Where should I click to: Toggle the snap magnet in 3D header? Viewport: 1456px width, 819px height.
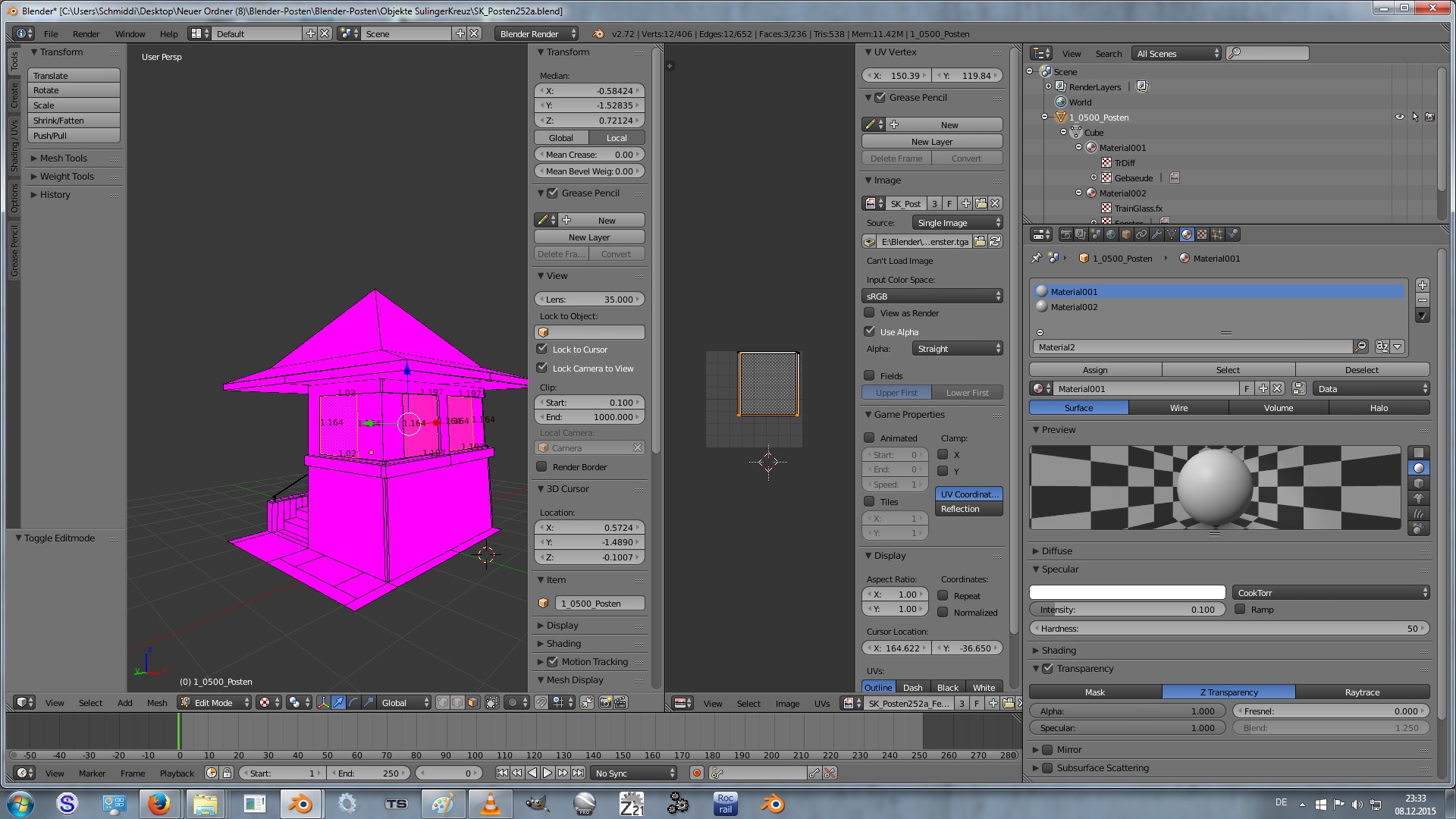(x=541, y=702)
